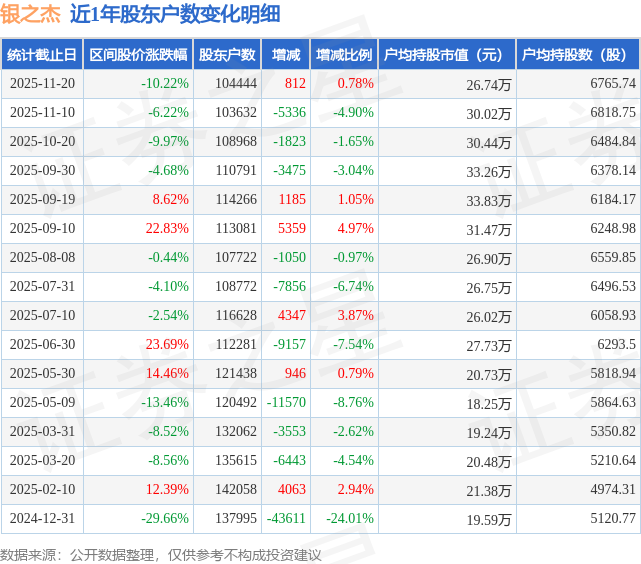Select the date cell 2025-03-20

click(x=43, y=461)
